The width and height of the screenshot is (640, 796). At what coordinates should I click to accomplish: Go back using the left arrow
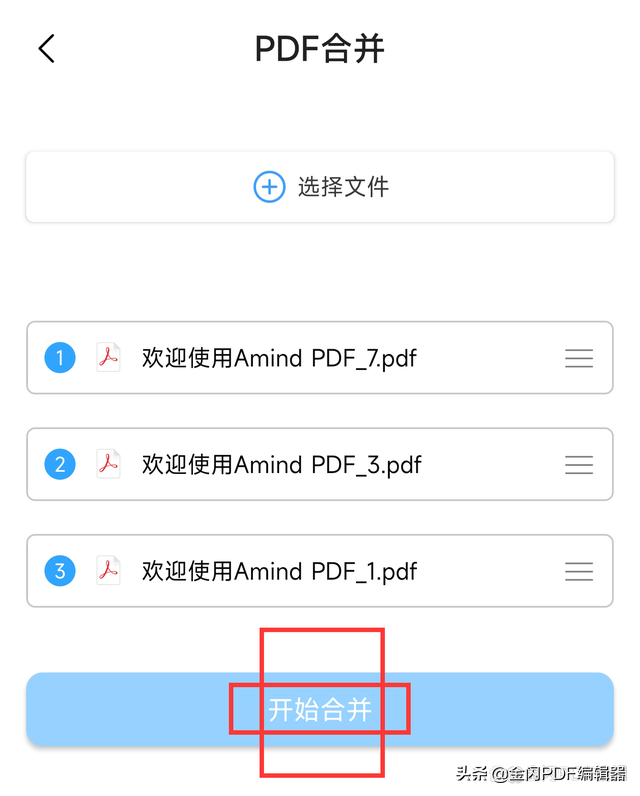click(47, 49)
